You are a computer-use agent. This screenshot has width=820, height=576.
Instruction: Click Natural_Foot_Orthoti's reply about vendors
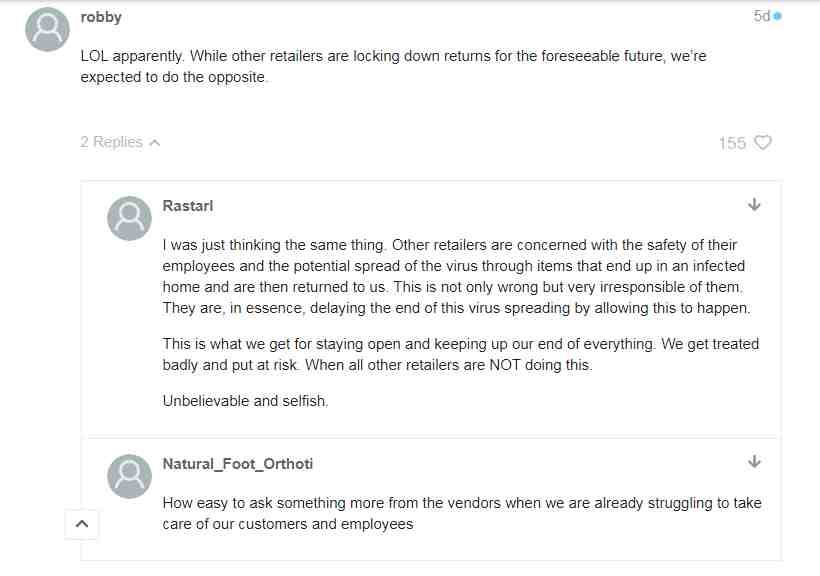pyautogui.click(x=462, y=513)
